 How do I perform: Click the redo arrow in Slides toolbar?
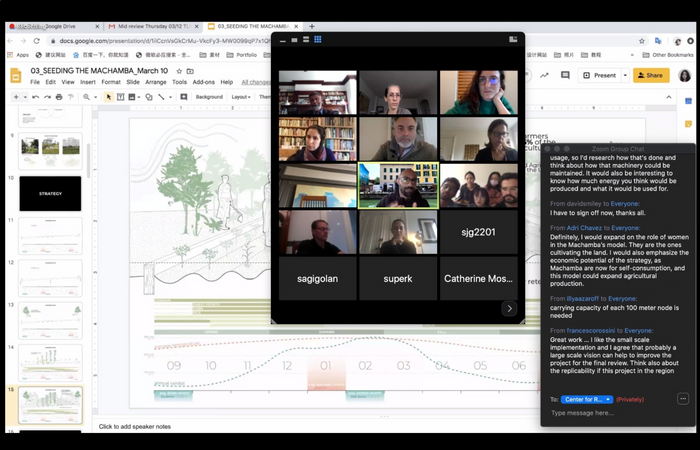coord(47,97)
